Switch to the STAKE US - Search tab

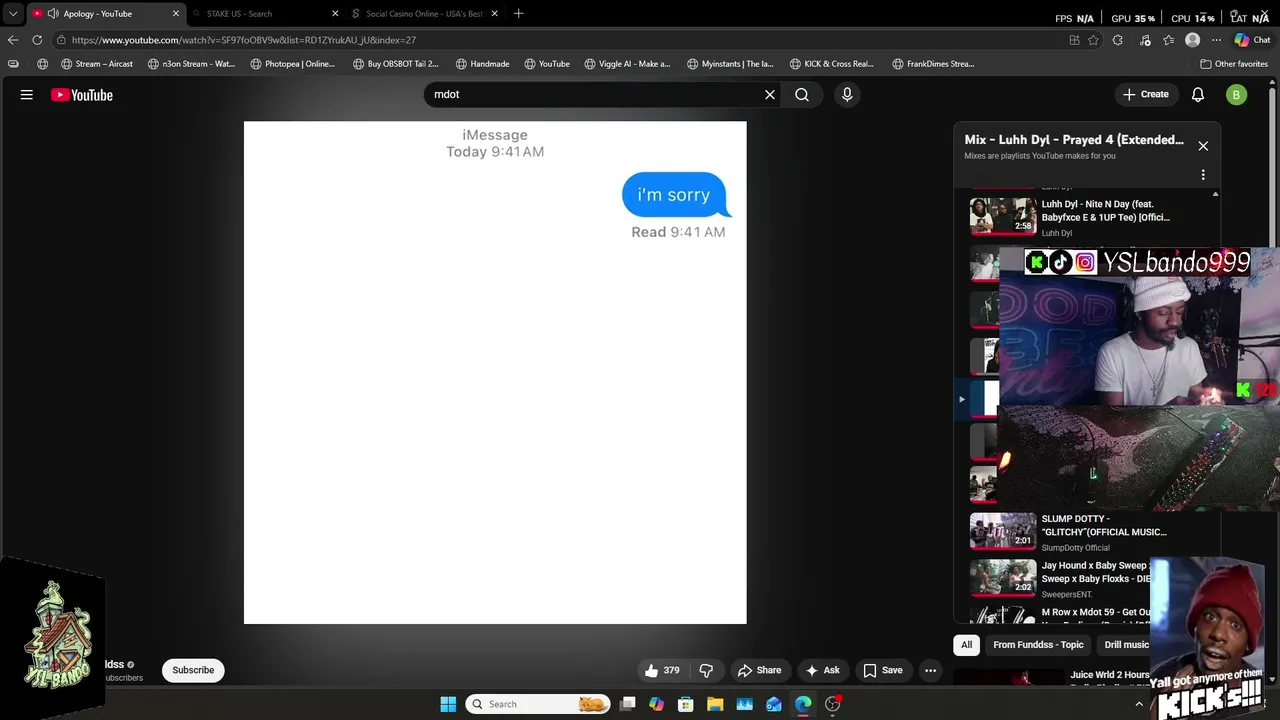[239, 14]
